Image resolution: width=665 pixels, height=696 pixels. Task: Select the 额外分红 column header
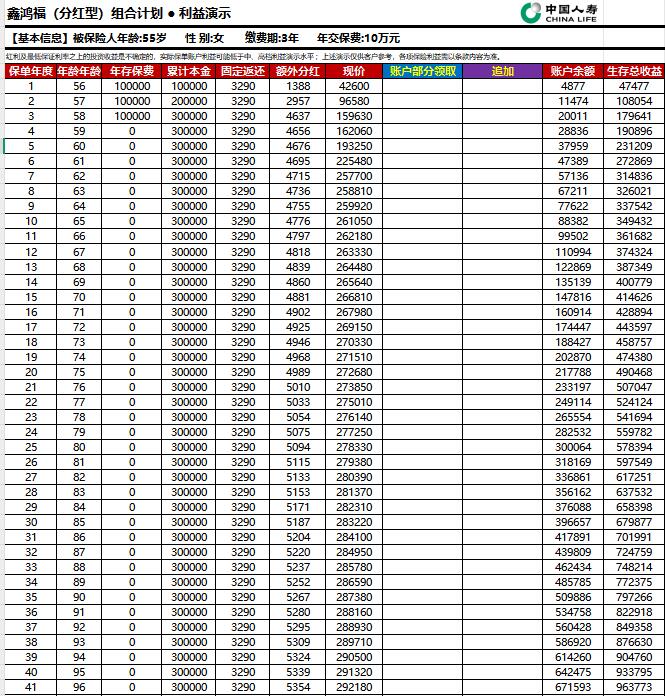click(x=298, y=72)
